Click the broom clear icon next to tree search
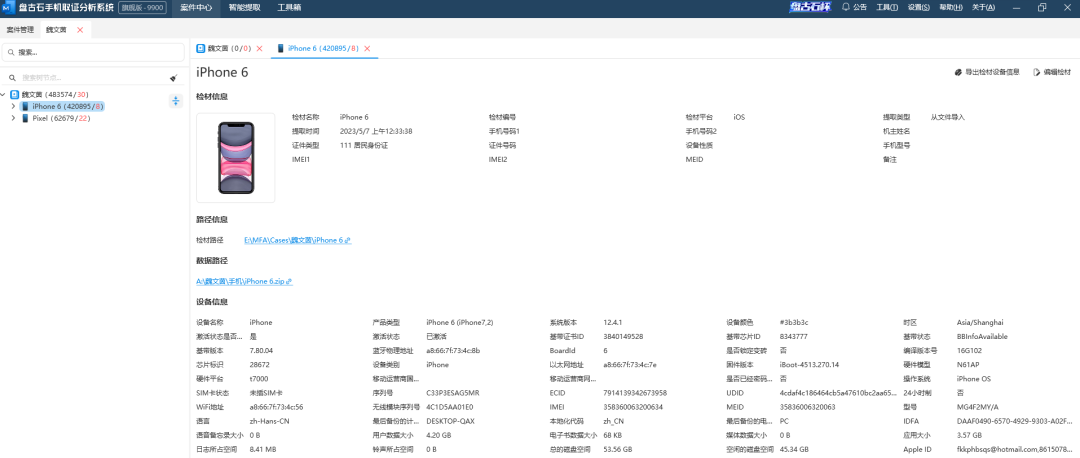Screen dimensions: 1080x458 (x=174, y=78)
